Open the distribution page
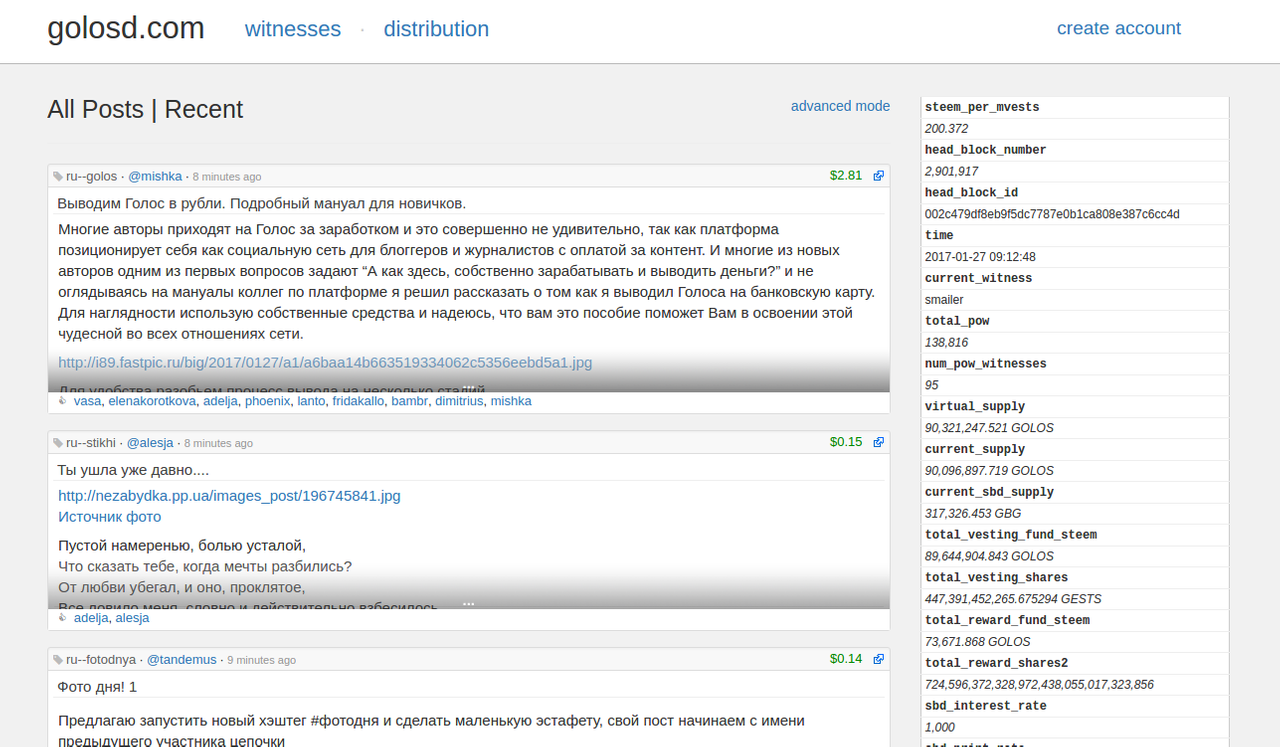Viewport: 1280px width, 747px height. coord(436,29)
